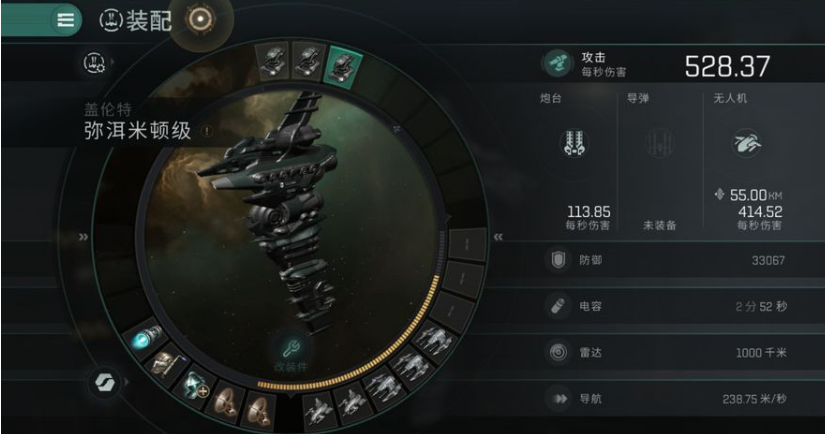Collapse stats panel with double-left chevron
This screenshot has height=434, width=825.
click(x=498, y=237)
